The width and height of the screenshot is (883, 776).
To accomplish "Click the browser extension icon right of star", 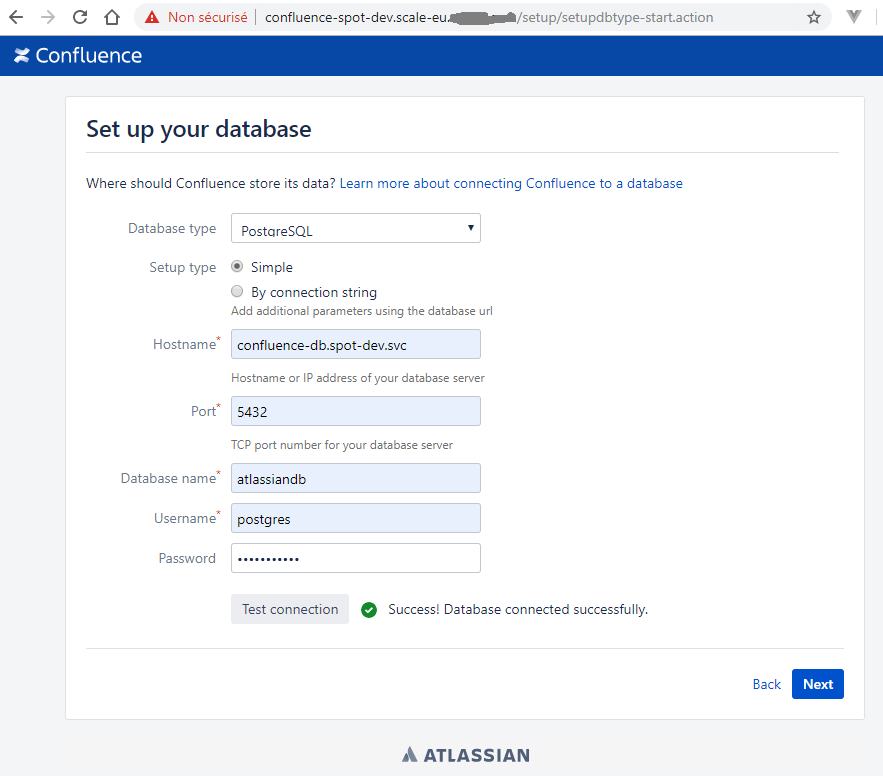I will click(x=854, y=17).
